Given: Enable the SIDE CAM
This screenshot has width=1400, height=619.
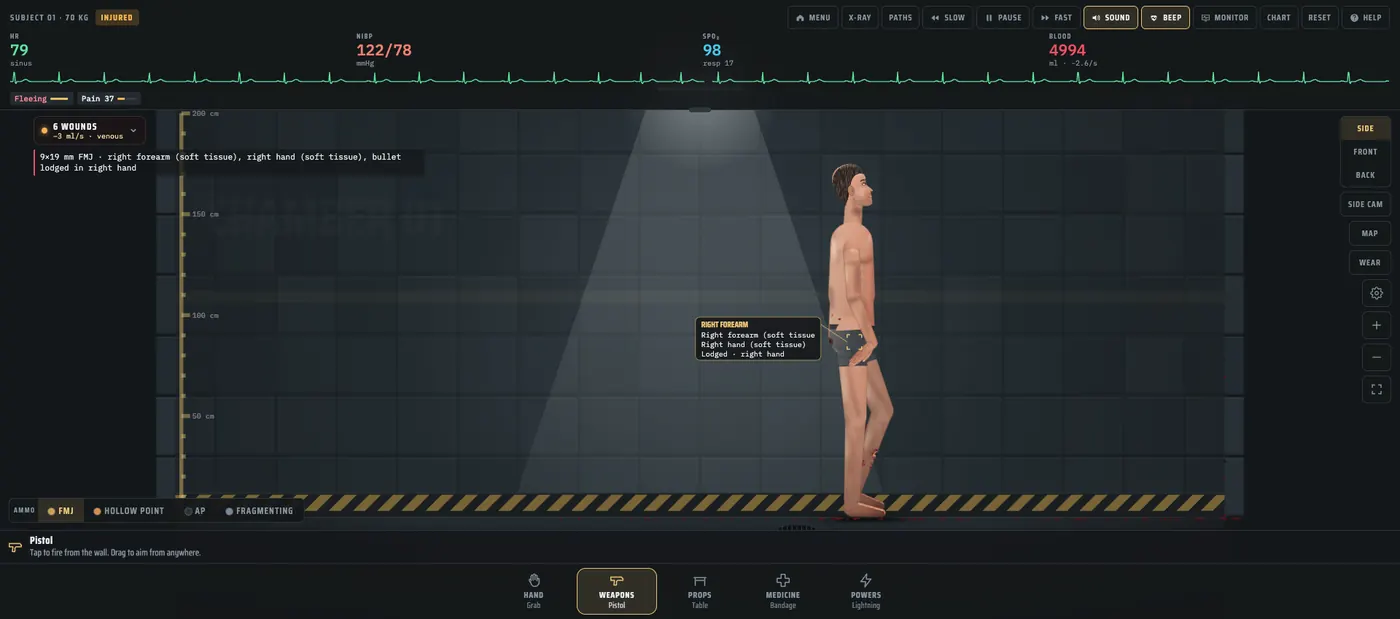Looking at the screenshot, I should tap(1365, 204).
